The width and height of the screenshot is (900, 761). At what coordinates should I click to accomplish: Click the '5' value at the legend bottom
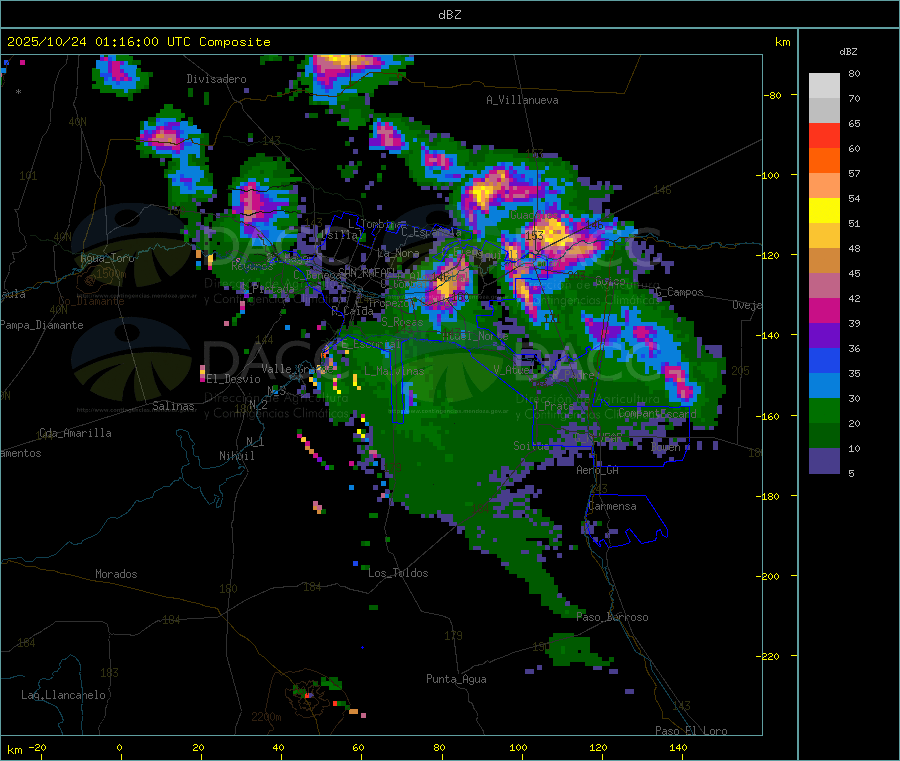click(851, 473)
